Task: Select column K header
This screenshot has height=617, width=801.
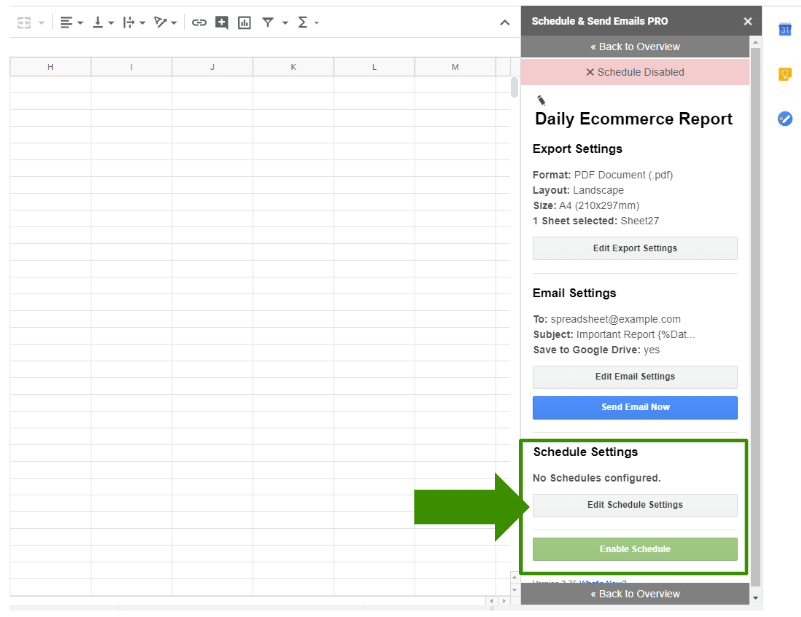Action: [x=293, y=67]
